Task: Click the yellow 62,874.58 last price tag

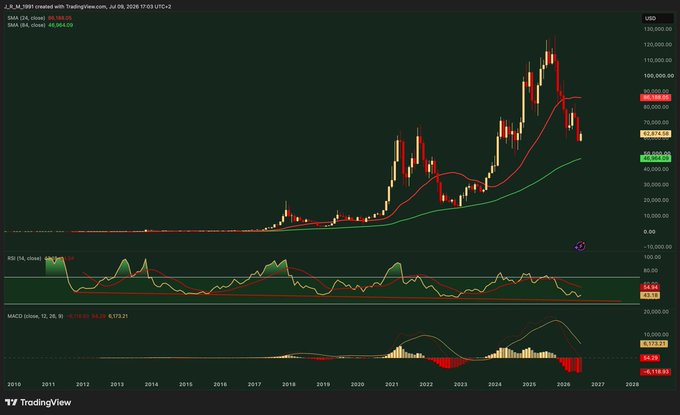Action: 655,134
